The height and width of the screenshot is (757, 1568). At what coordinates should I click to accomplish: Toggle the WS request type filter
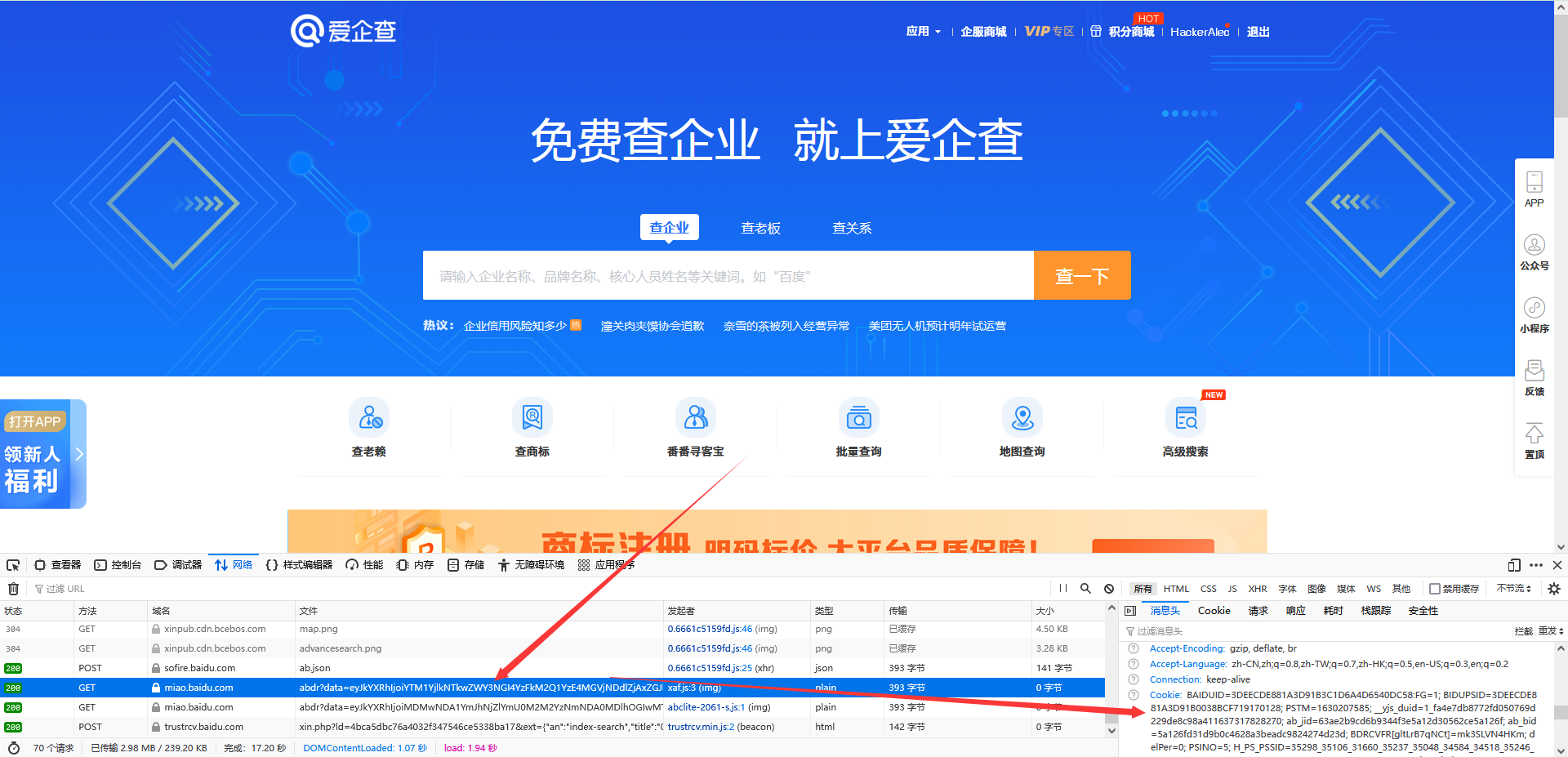click(1374, 589)
